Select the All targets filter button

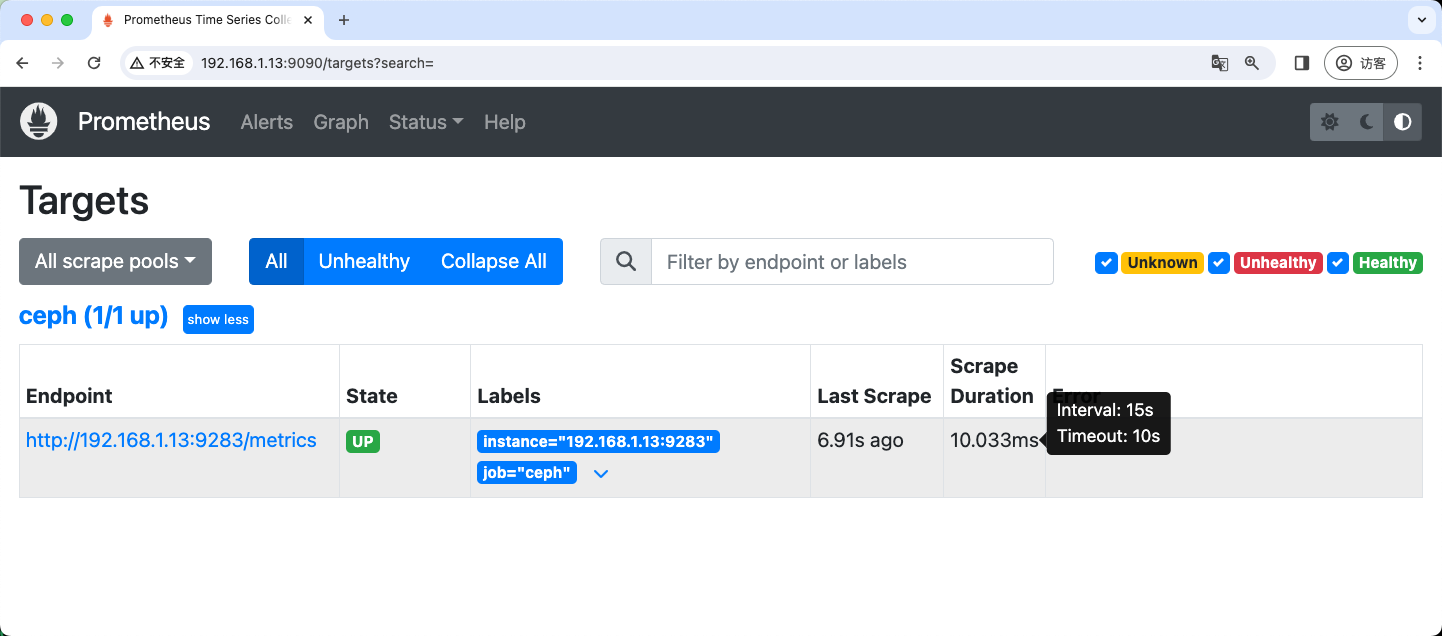click(x=276, y=261)
